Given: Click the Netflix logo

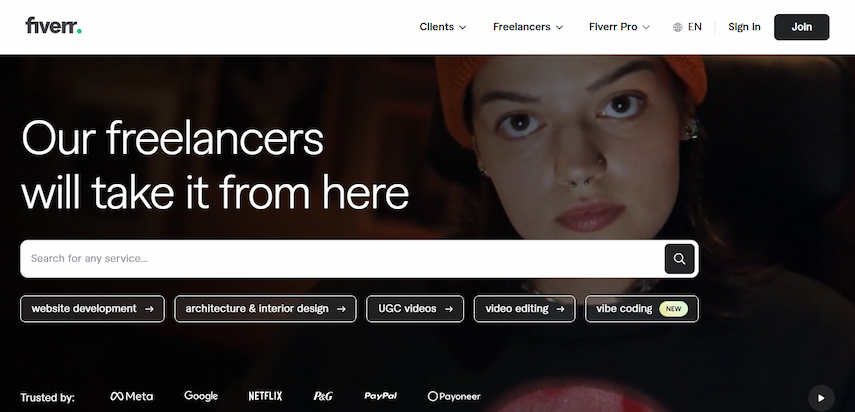Looking at the screenshot, I should [x=266, y=396].
